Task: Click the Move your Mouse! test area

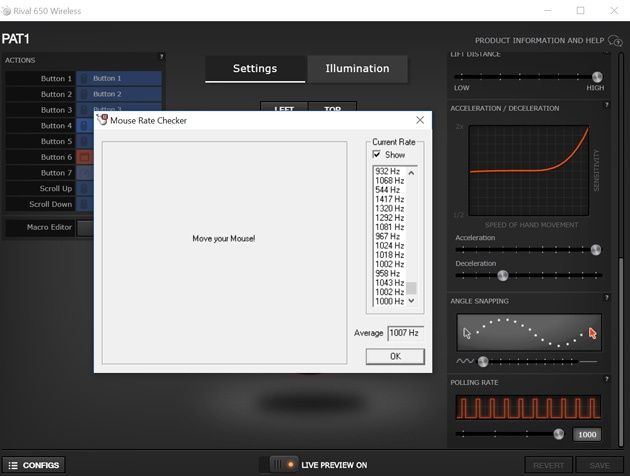Action: (224, 253)
